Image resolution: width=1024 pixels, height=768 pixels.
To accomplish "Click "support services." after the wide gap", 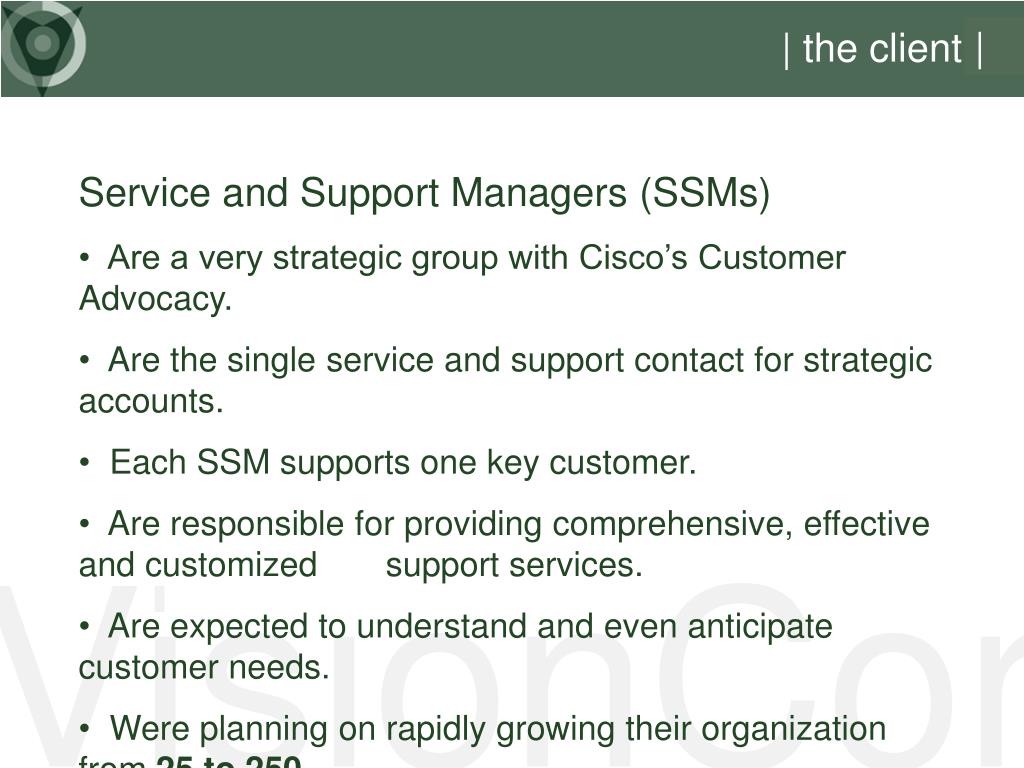I will [514, 566].
